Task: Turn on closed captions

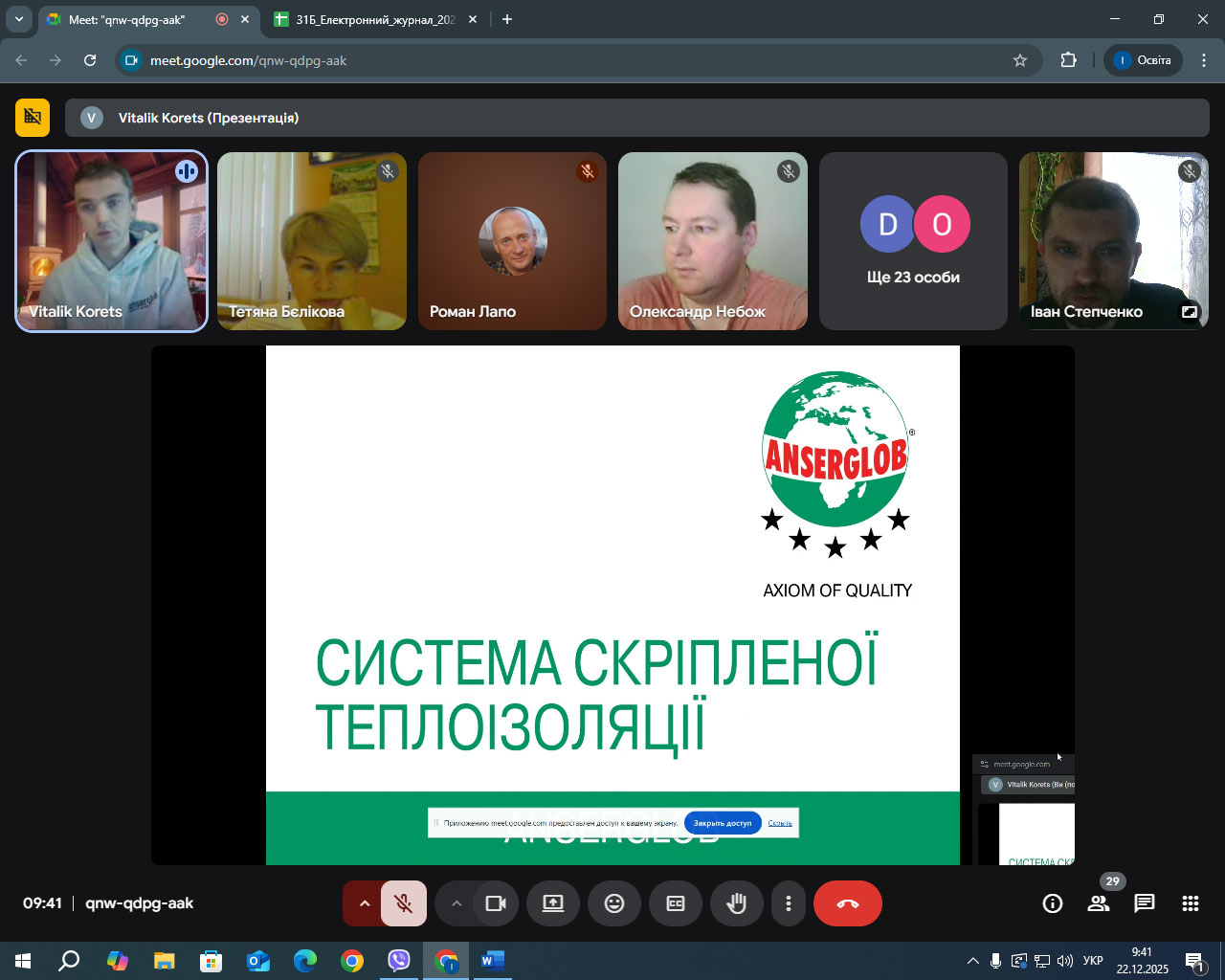Action: 676,903
